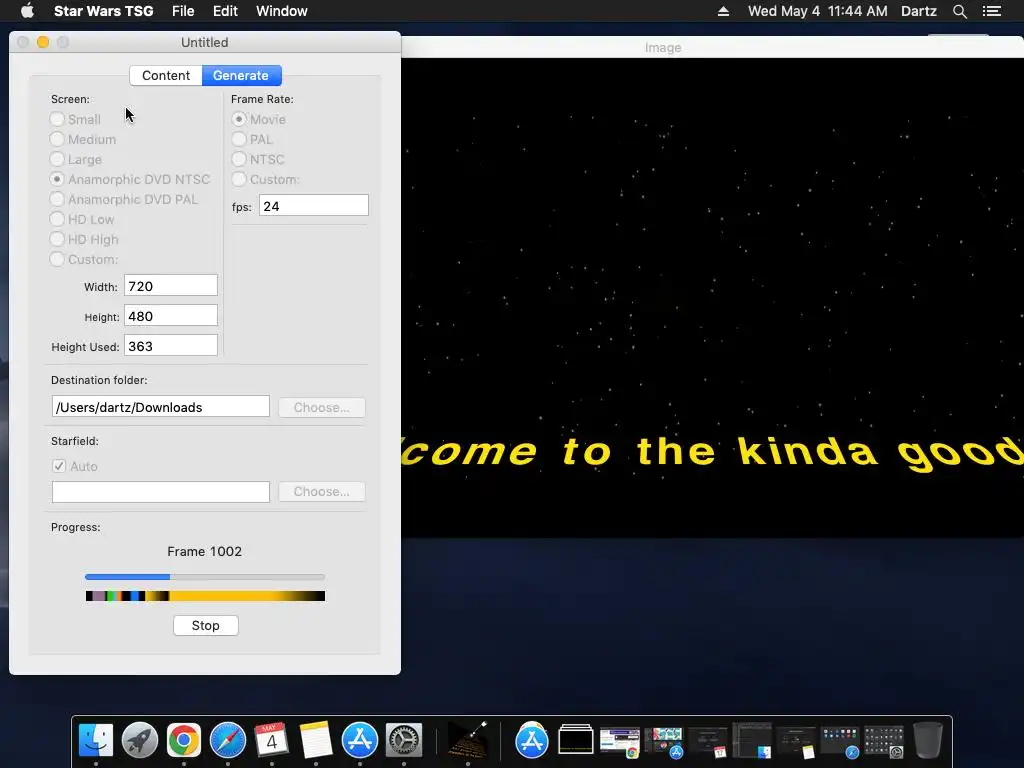Restore minimized window with Notes badge

pyautogui.click(x=795, y=743)
